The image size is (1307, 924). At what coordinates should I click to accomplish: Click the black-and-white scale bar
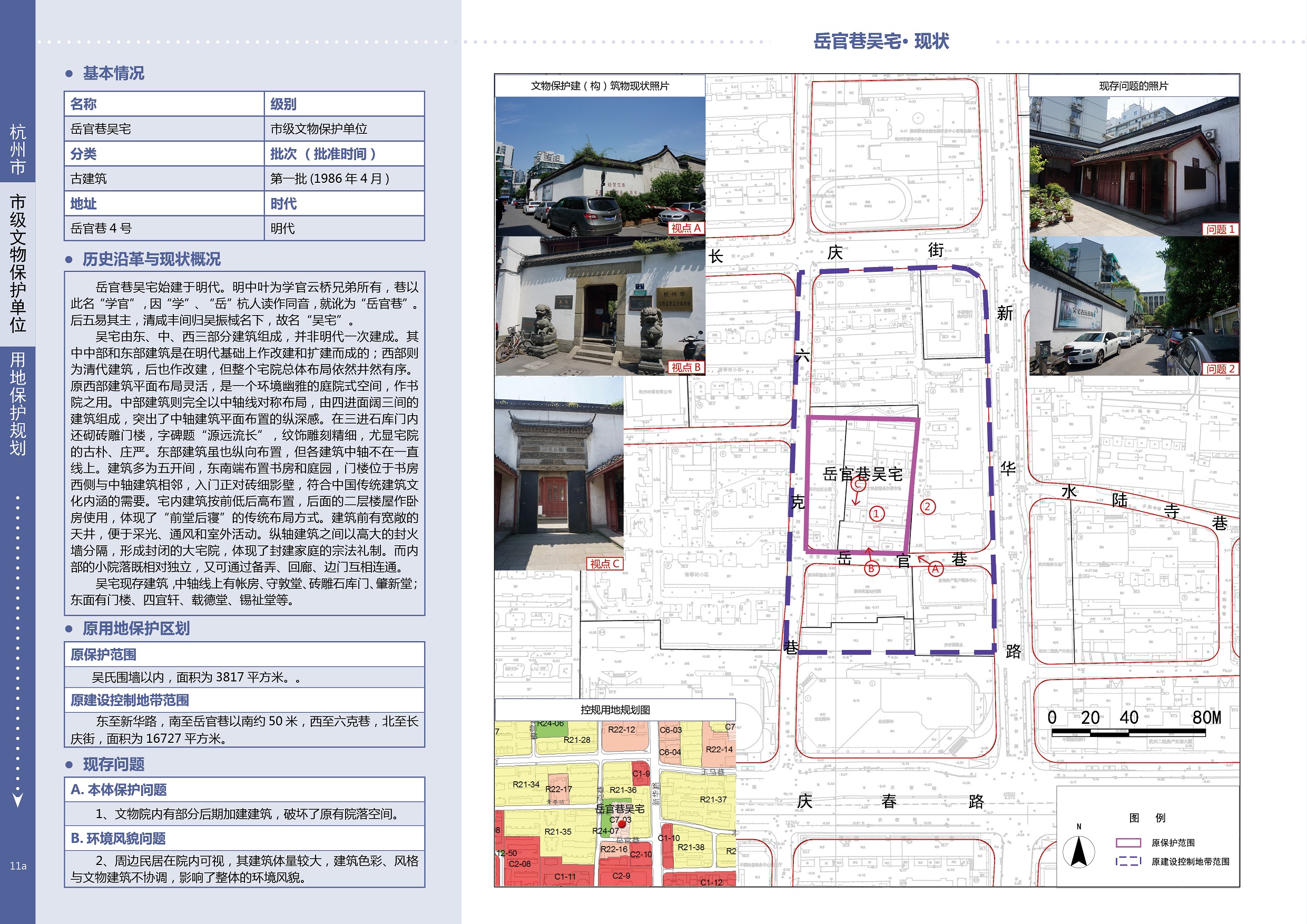(x=1128, y=732)
